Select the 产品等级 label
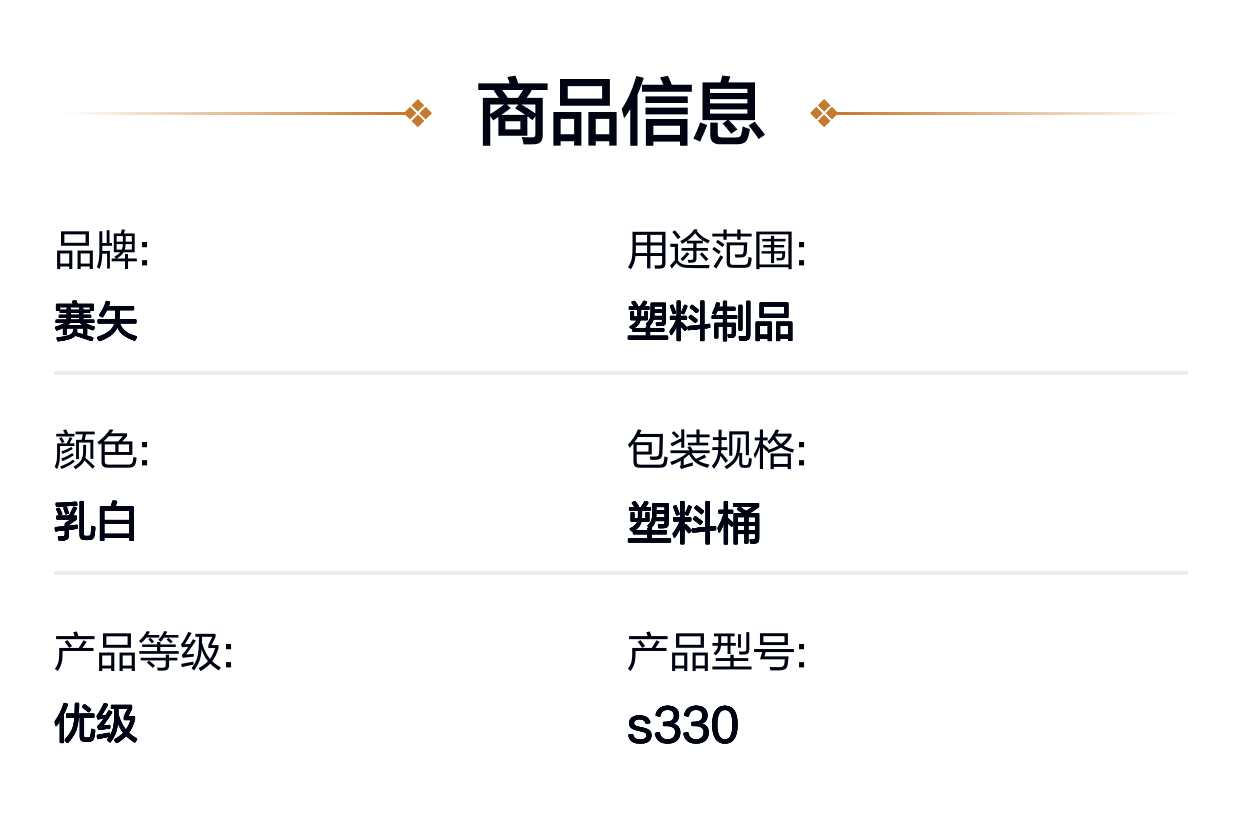 (x=144, y=652)
